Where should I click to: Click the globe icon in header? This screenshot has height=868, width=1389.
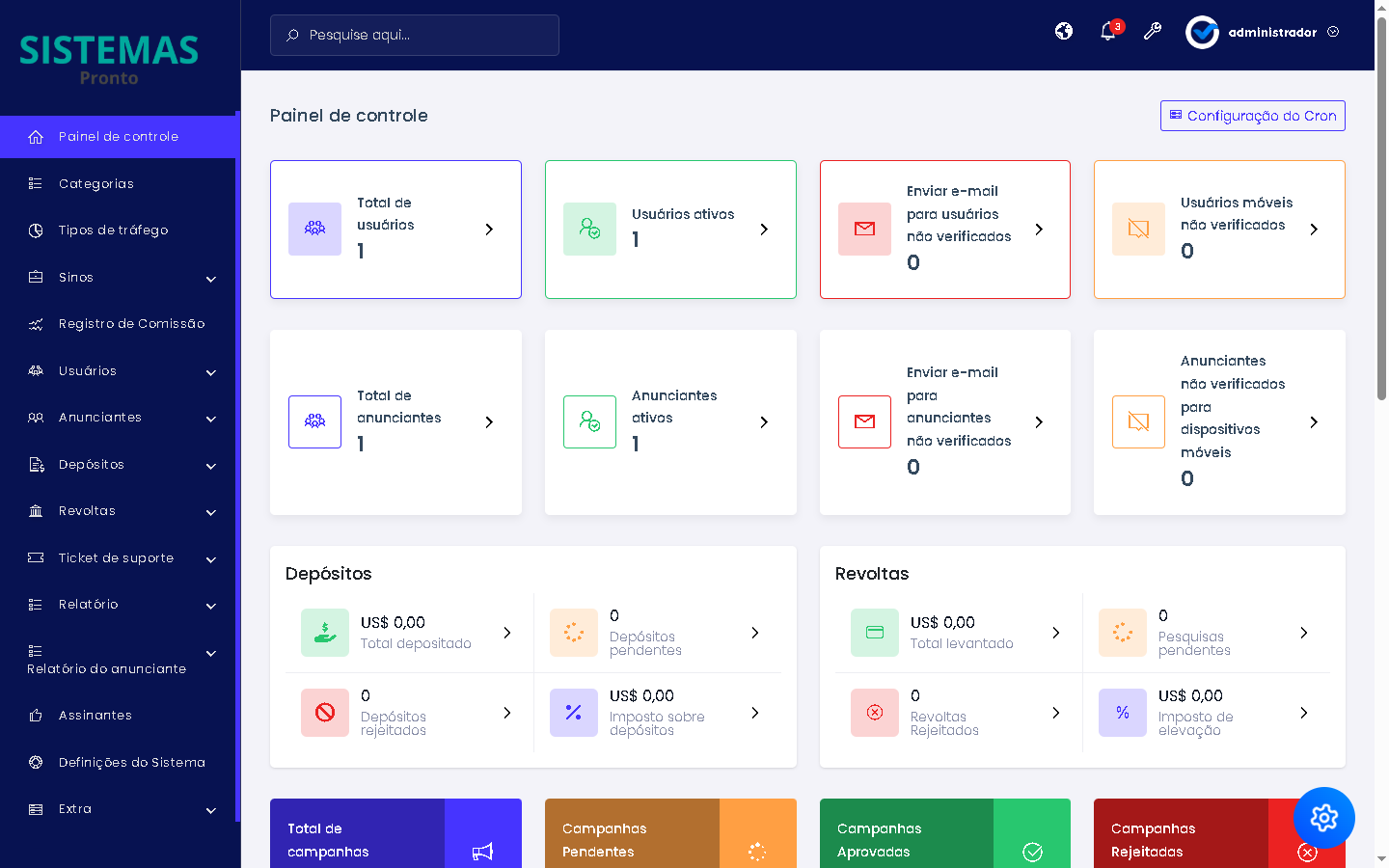click(1064, 32)
